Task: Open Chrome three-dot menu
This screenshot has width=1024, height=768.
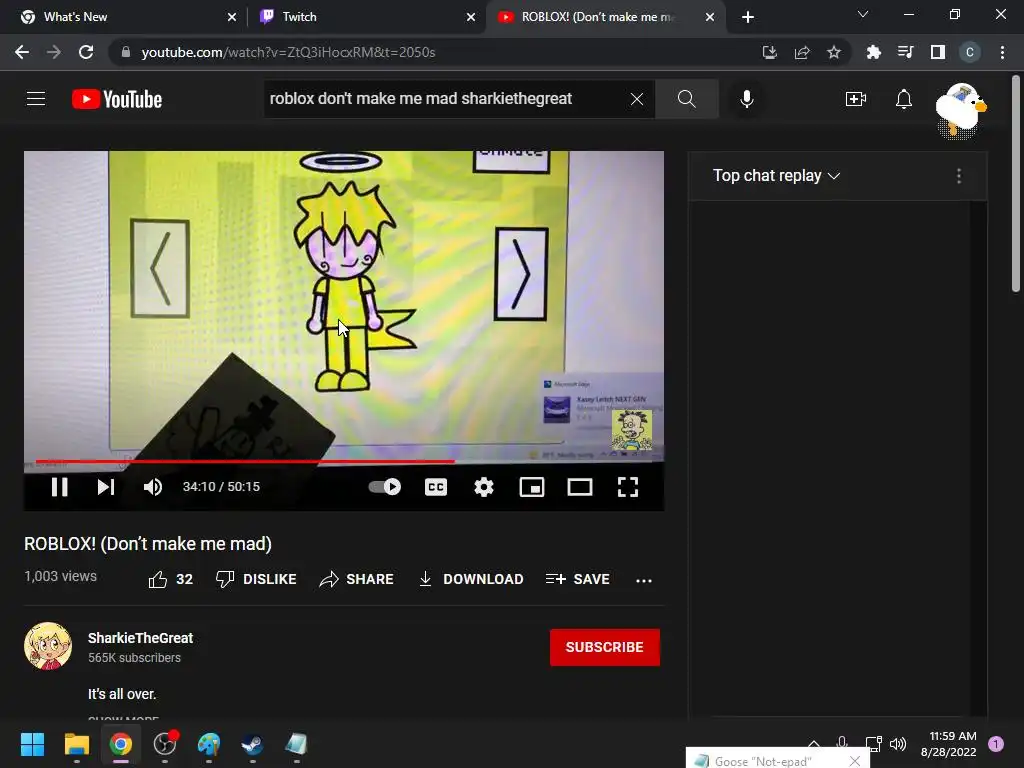Action: click(x=1002, y=52)
